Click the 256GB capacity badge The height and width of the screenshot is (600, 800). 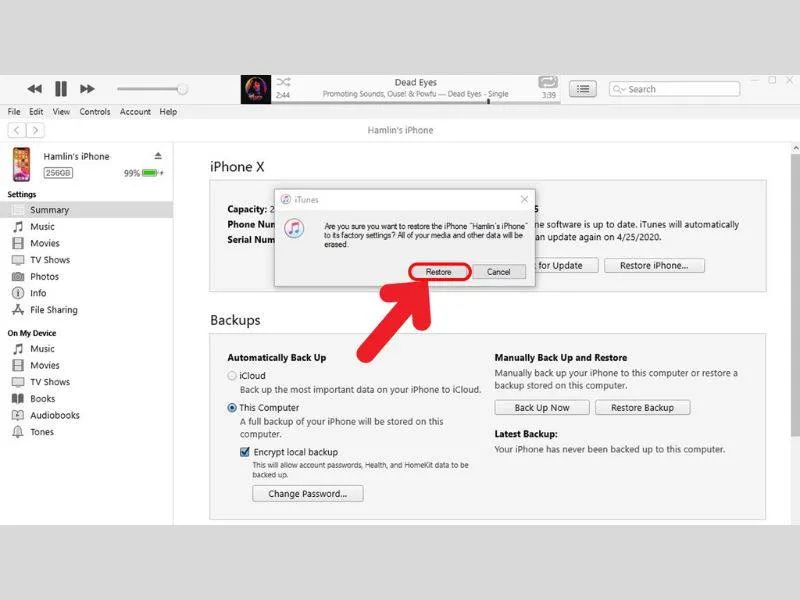pyautogui.click(x=58, y=173)
